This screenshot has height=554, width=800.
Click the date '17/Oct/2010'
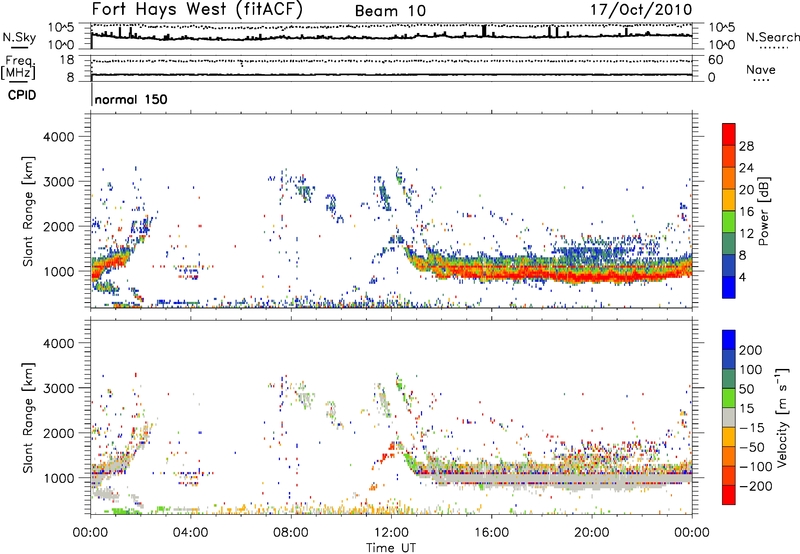pyautogui.click(x=641, y=10)
